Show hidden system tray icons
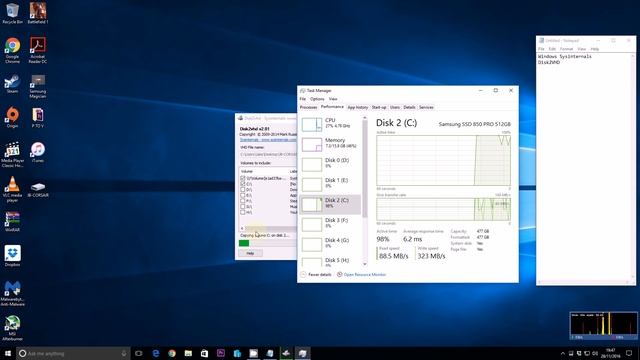 [563, 353]
